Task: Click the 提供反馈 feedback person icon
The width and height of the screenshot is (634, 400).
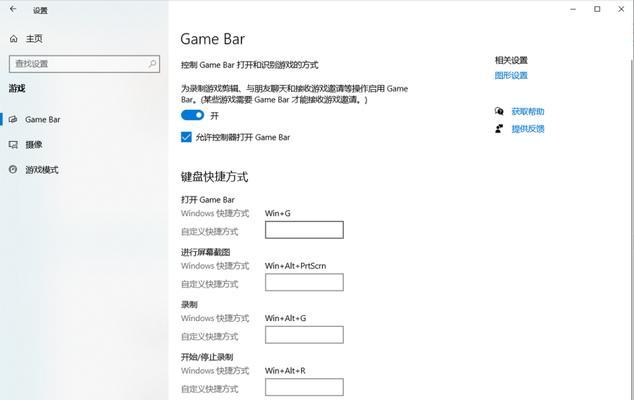Action: [499, 129]
